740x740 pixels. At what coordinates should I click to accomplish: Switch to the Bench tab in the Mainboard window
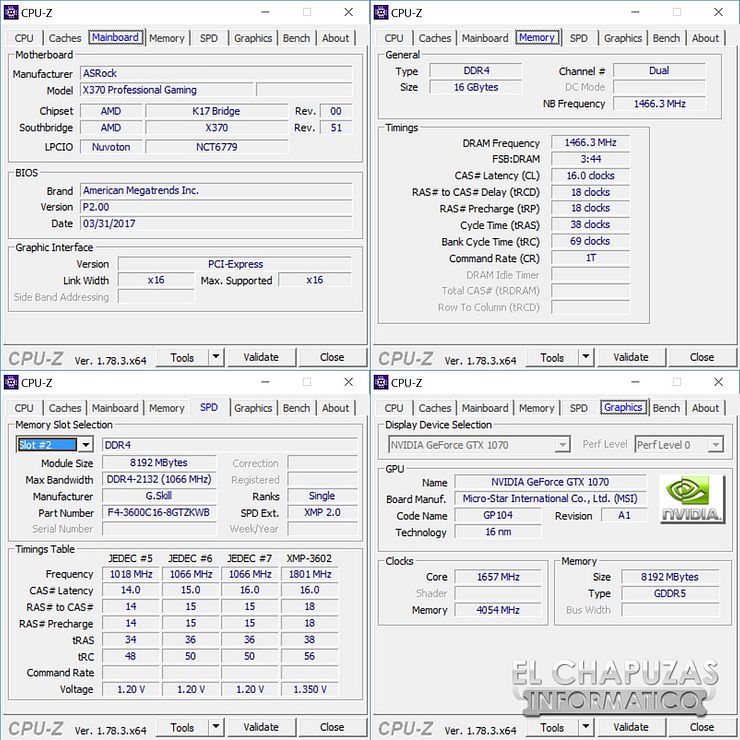click(x=296, y=38)
